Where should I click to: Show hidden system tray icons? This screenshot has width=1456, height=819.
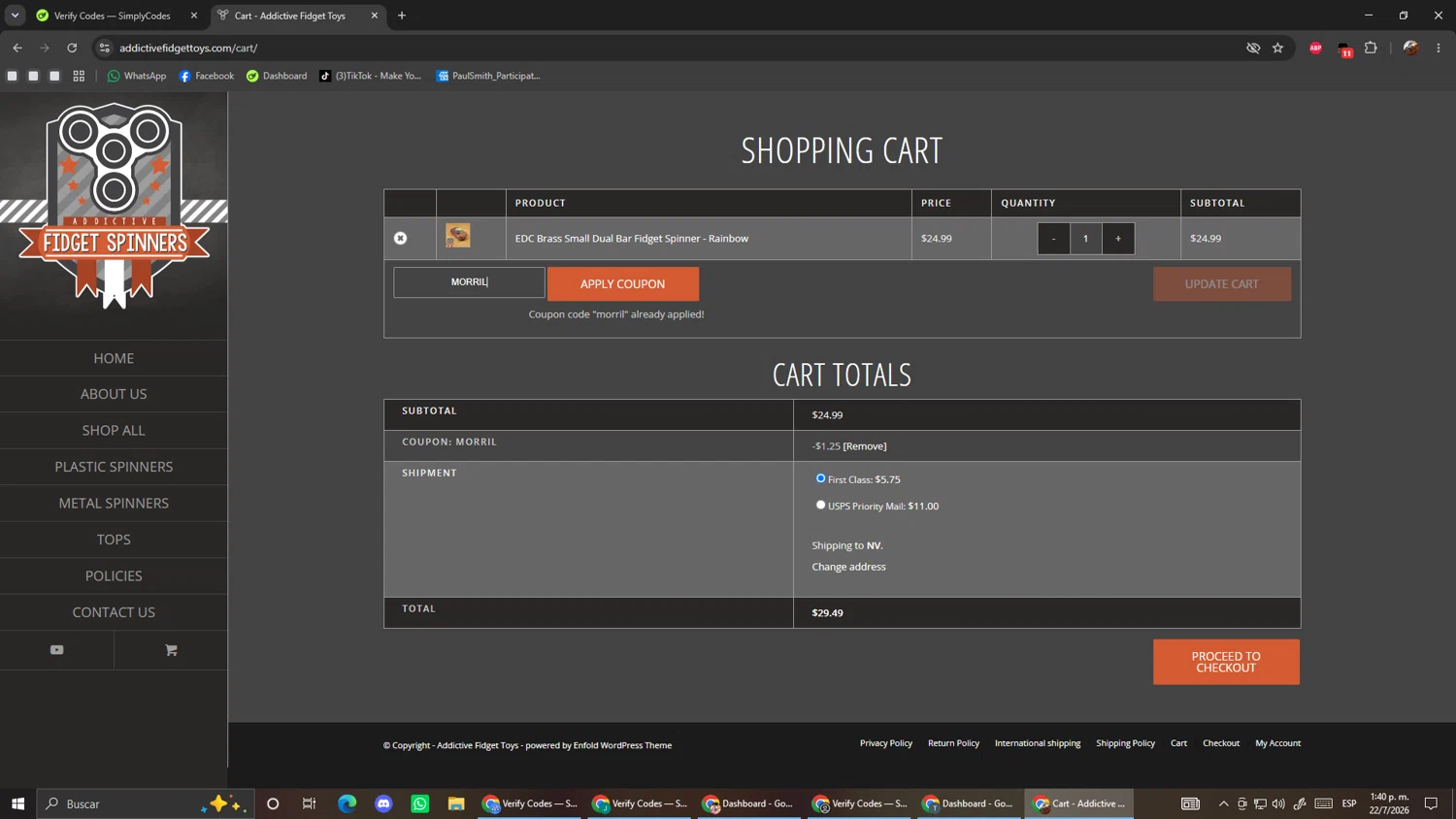pos(1223,803)
